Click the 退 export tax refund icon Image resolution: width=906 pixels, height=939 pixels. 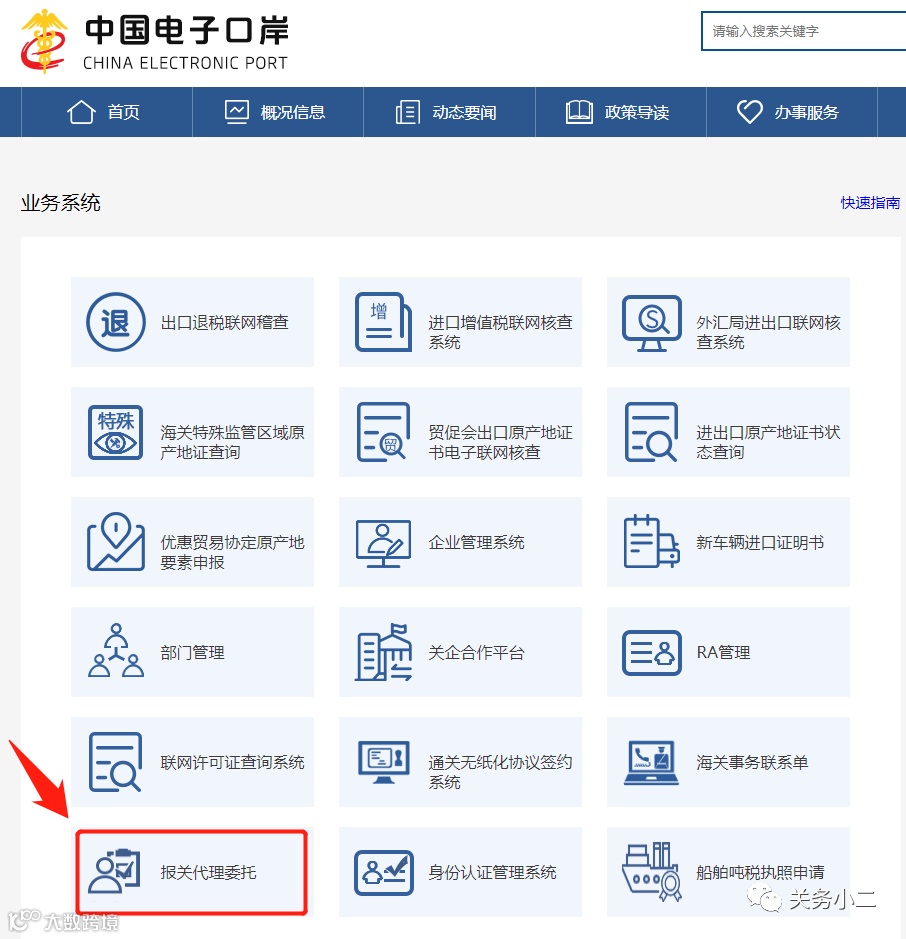click(x=116, y=322)
